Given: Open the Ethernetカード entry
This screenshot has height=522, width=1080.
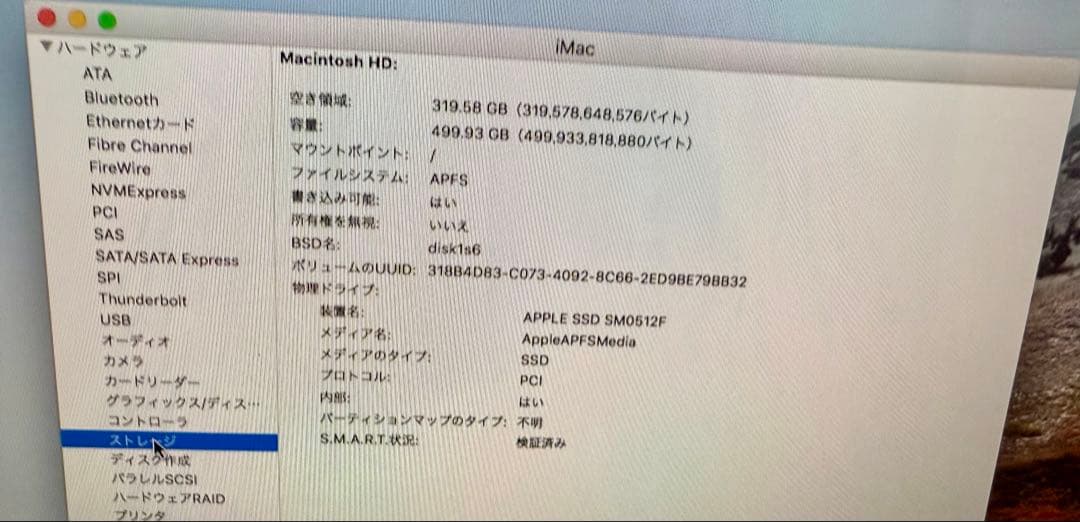Looking at the screenshot, I should point(140,123).
